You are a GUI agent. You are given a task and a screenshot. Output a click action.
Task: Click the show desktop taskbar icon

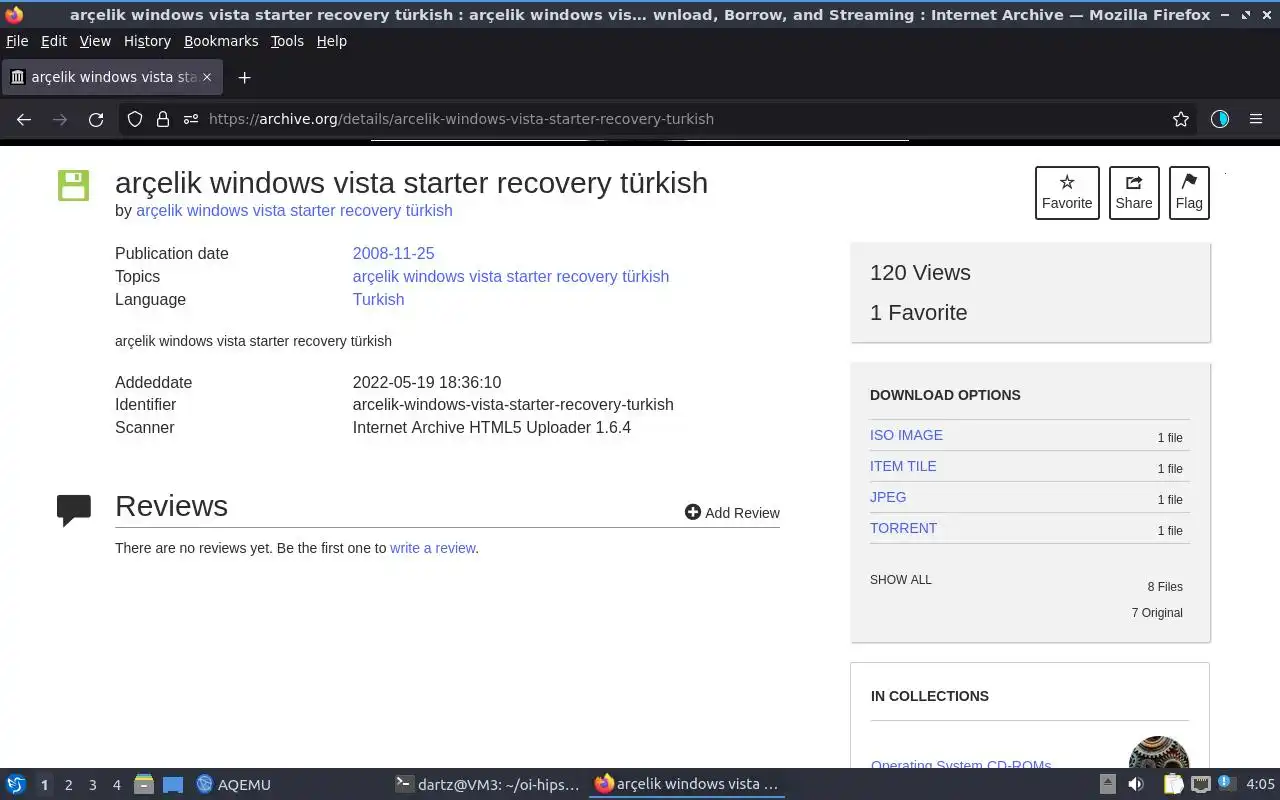click(x=173, y=785)
